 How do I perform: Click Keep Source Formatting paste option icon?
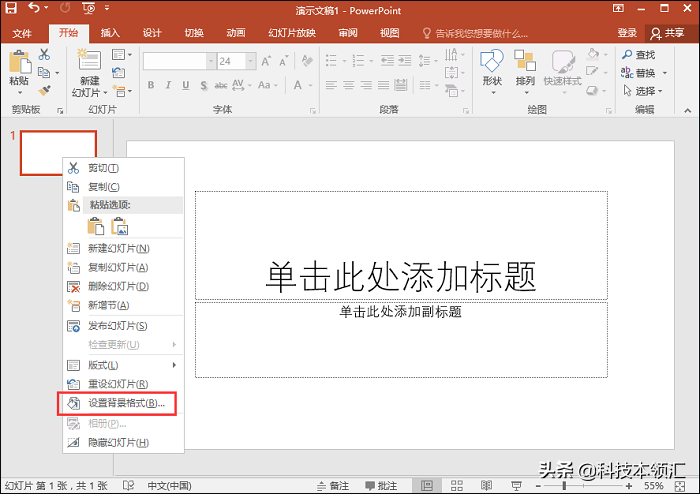pos(96,226)
